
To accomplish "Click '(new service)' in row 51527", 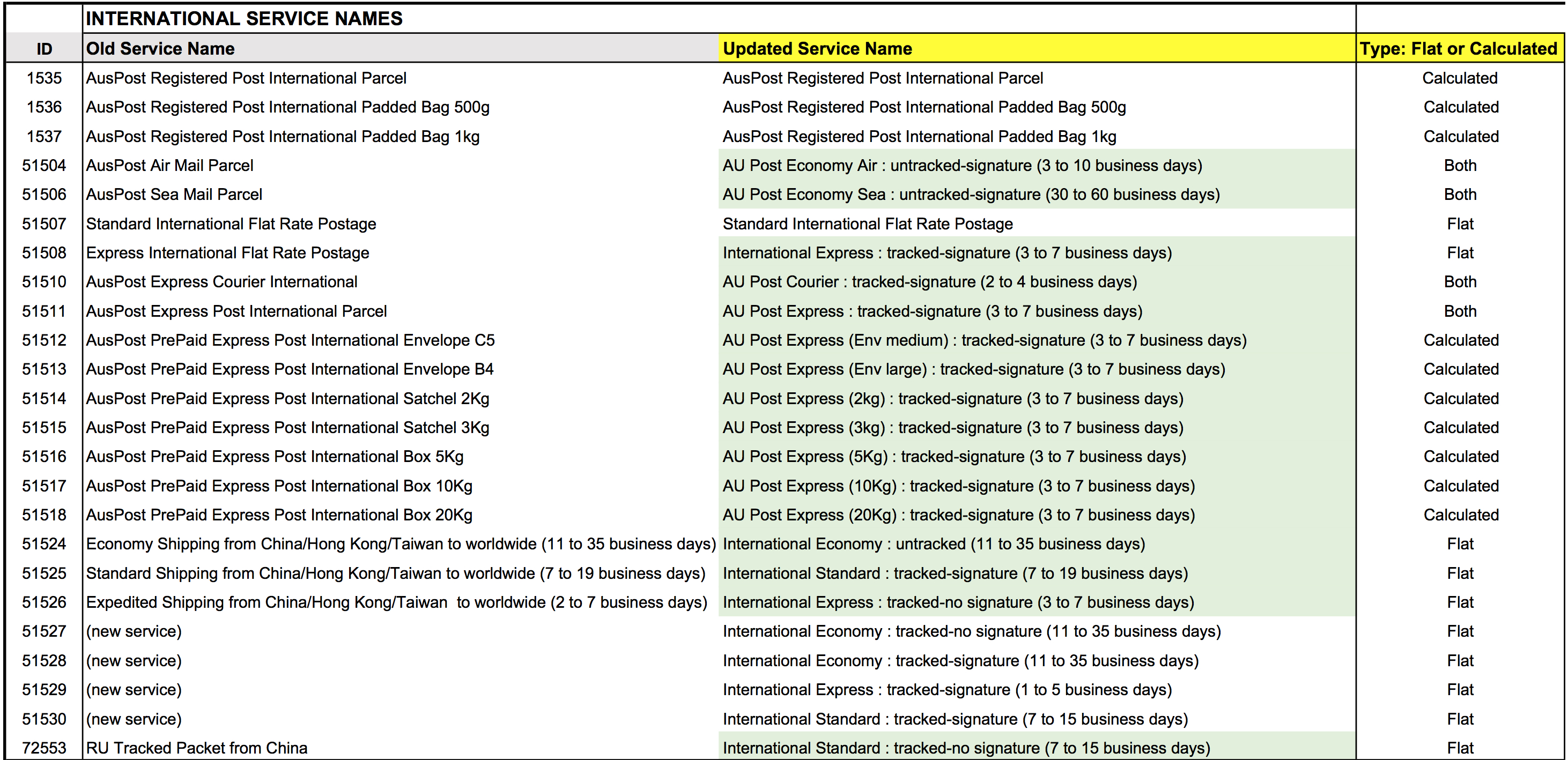I will click(x=134, y=631).
